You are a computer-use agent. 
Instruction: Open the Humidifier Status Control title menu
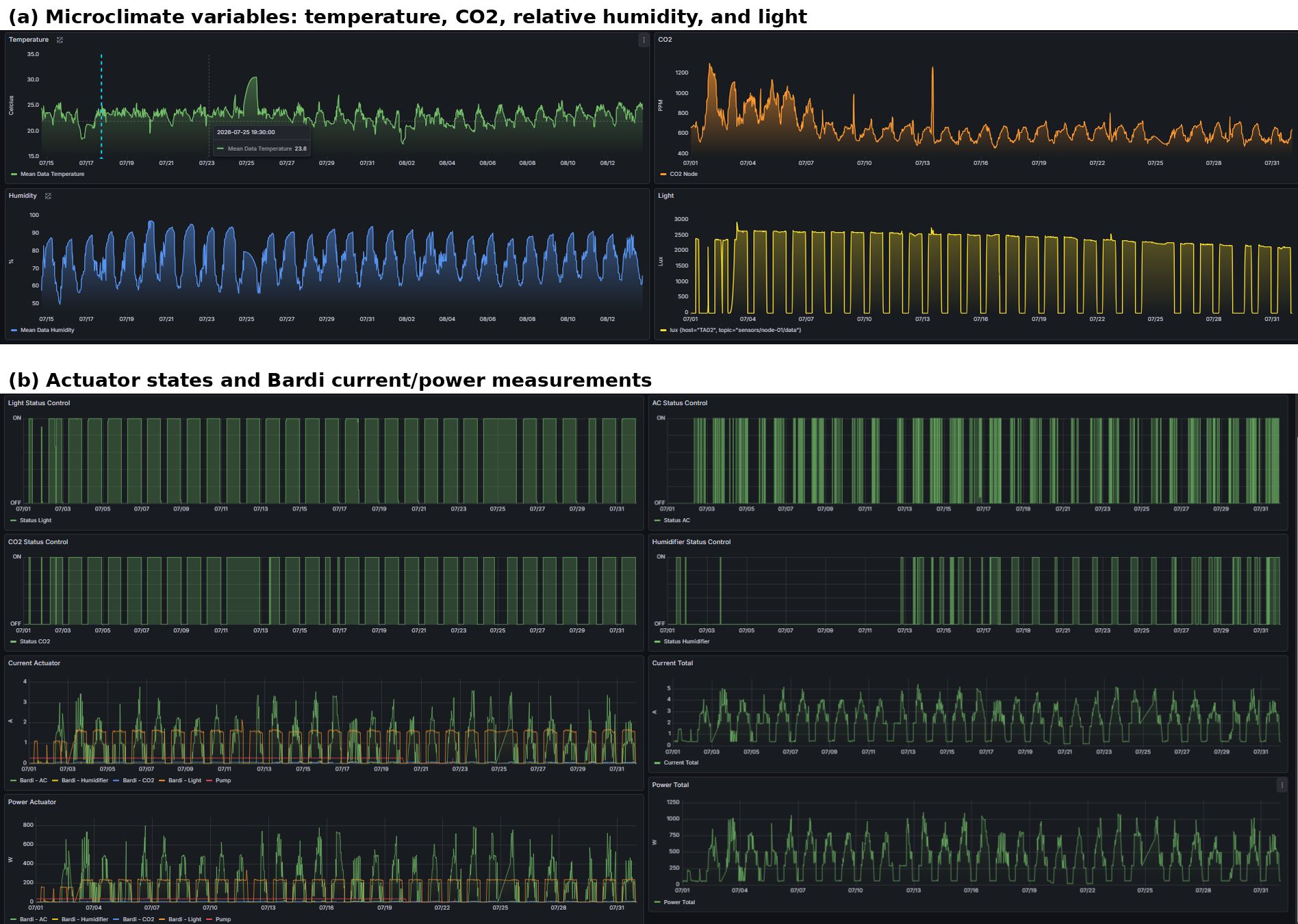(691, 542)
